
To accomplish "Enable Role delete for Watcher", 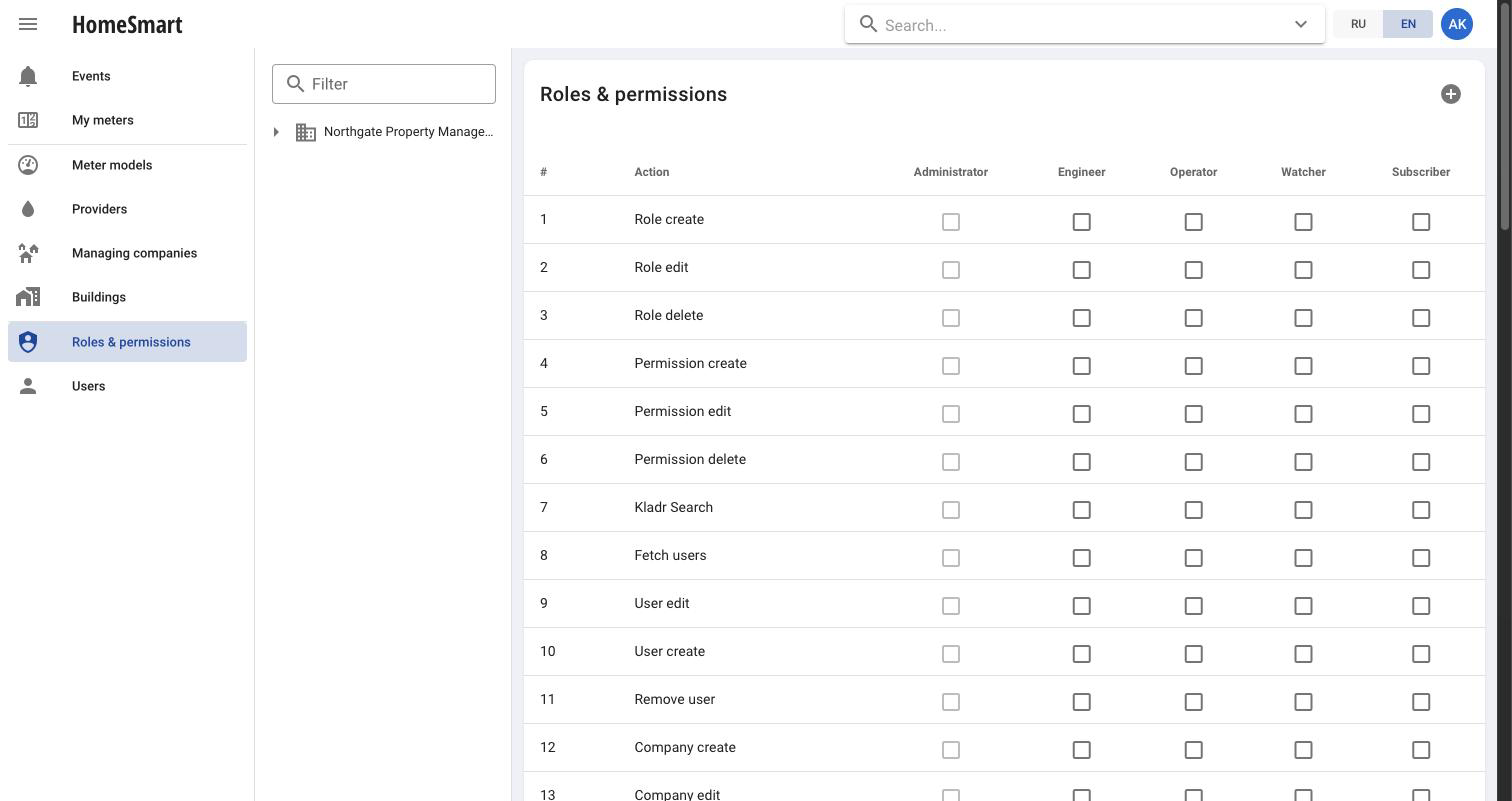I will point(1303,318).
